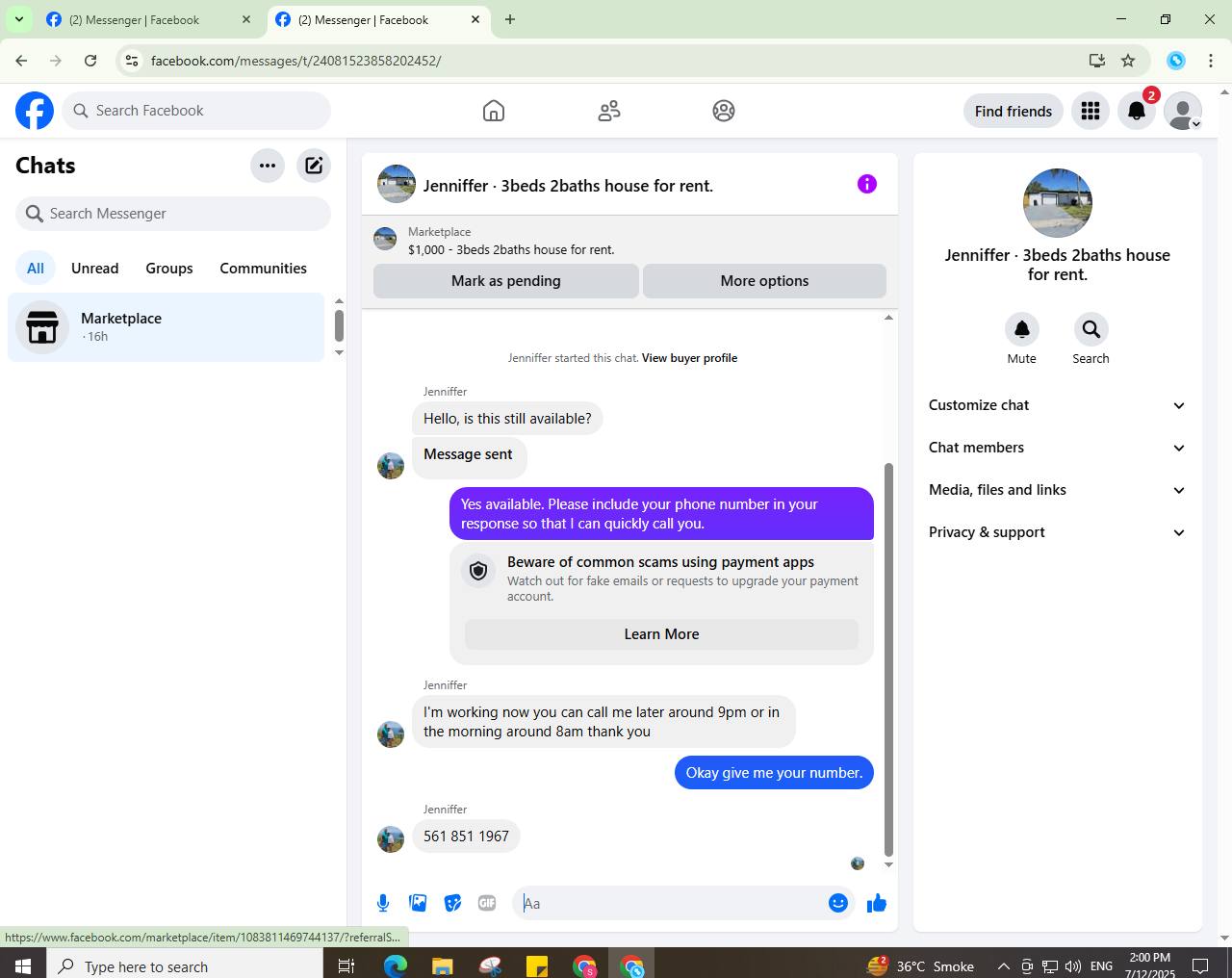The width and height of the screenshot is (1232, 978).
Task: Open Sticky Notes from taskbar
Action: click(x=536, y=965)
